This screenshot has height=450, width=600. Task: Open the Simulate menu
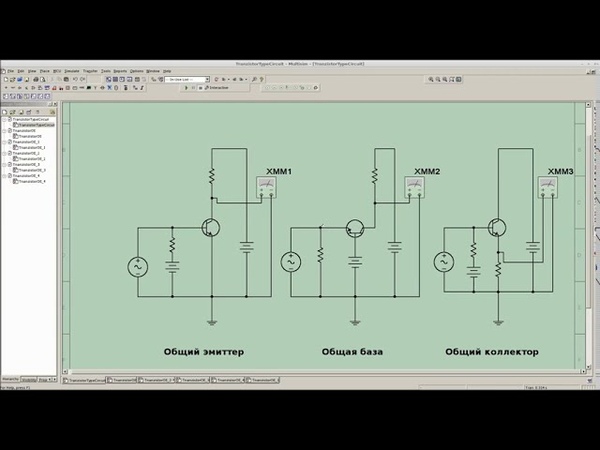[71, 71]
